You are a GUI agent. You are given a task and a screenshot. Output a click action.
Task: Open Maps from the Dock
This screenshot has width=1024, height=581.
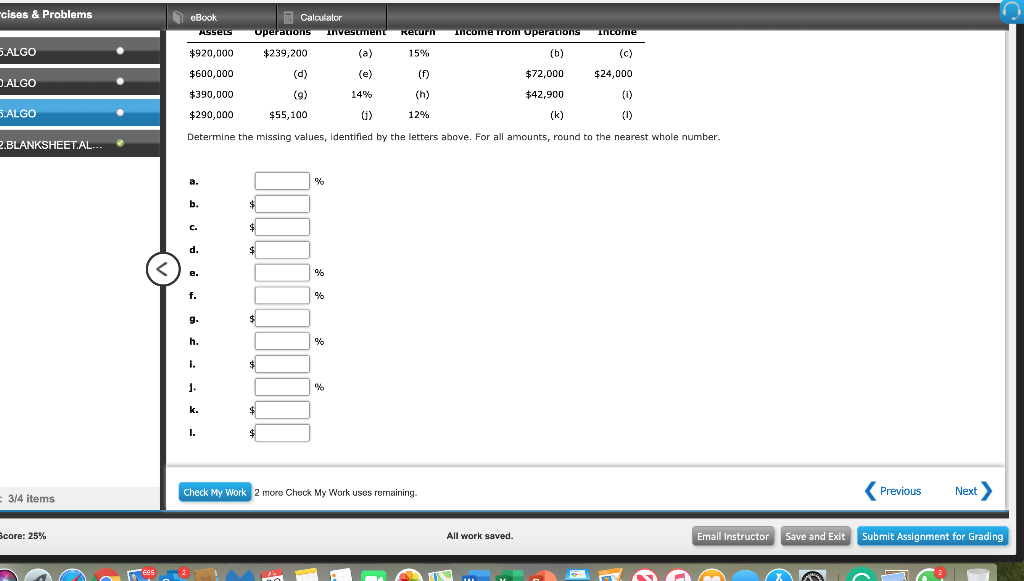pos(442,573)
